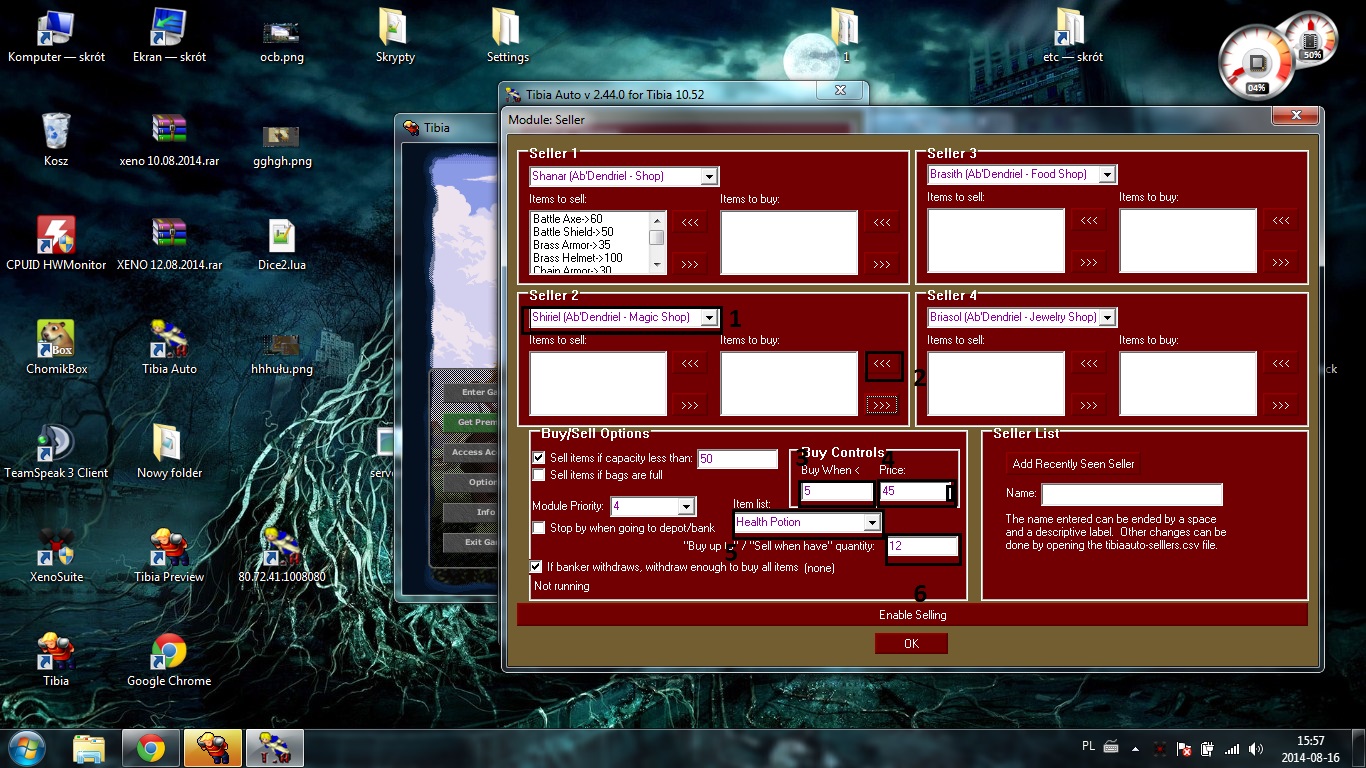
Task: Click Seller 2 items-to-buy >>> button
Action: (x=882, y=405)
